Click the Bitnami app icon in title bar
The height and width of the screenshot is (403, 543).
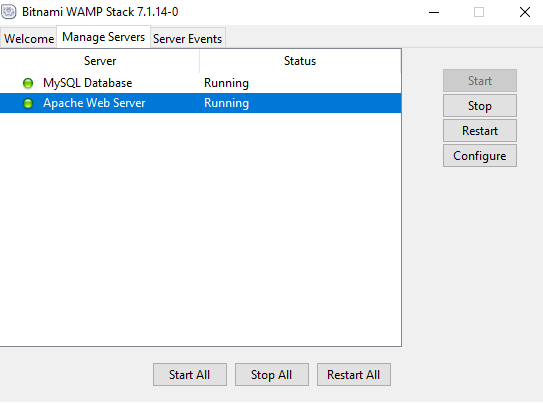click(9, 11)
